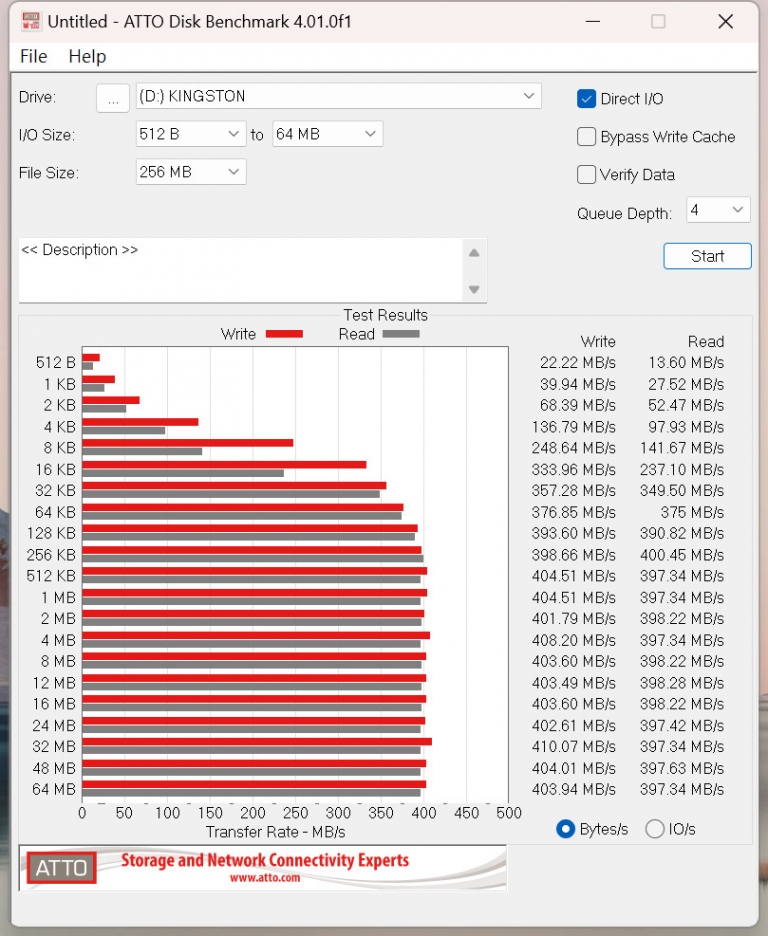Select the Bytes/s radio button
768x936 pixels.
pos(565,829)
